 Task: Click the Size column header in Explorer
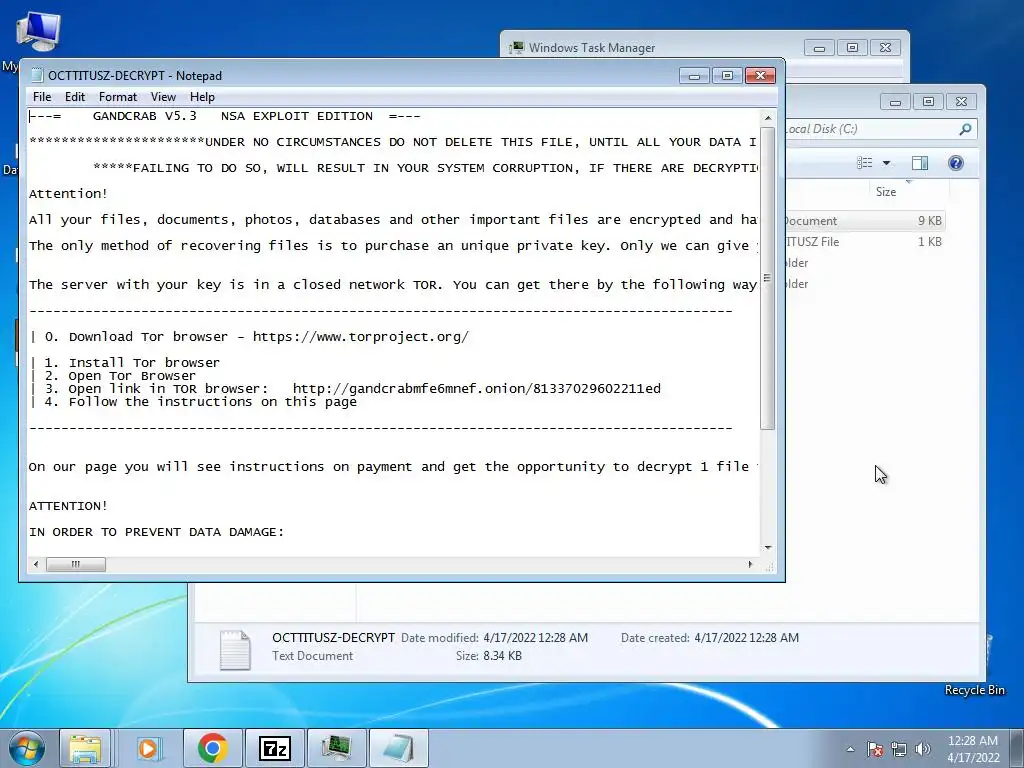pos(886,192)
